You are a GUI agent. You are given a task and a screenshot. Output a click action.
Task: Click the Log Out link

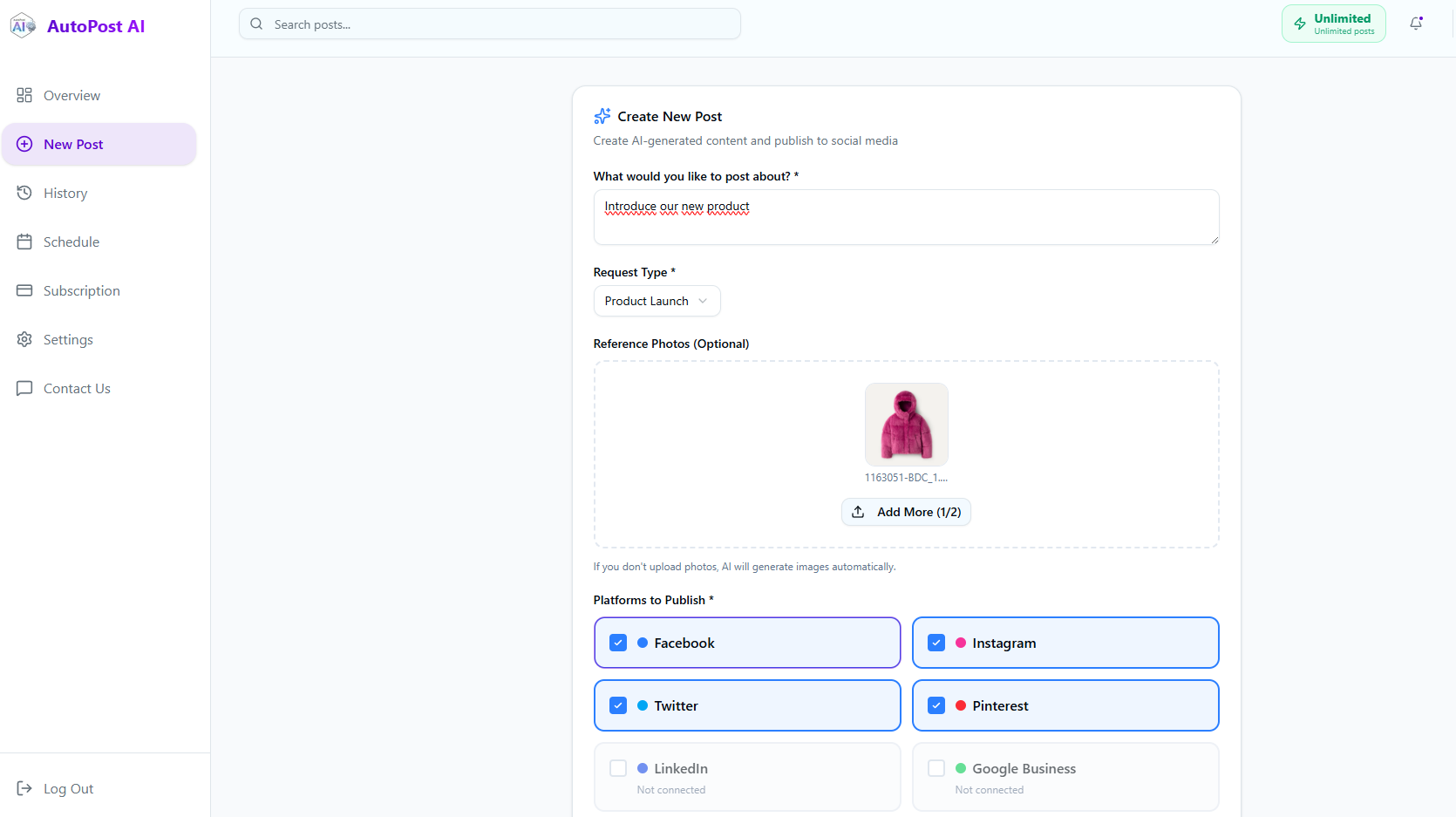point(68,788)
